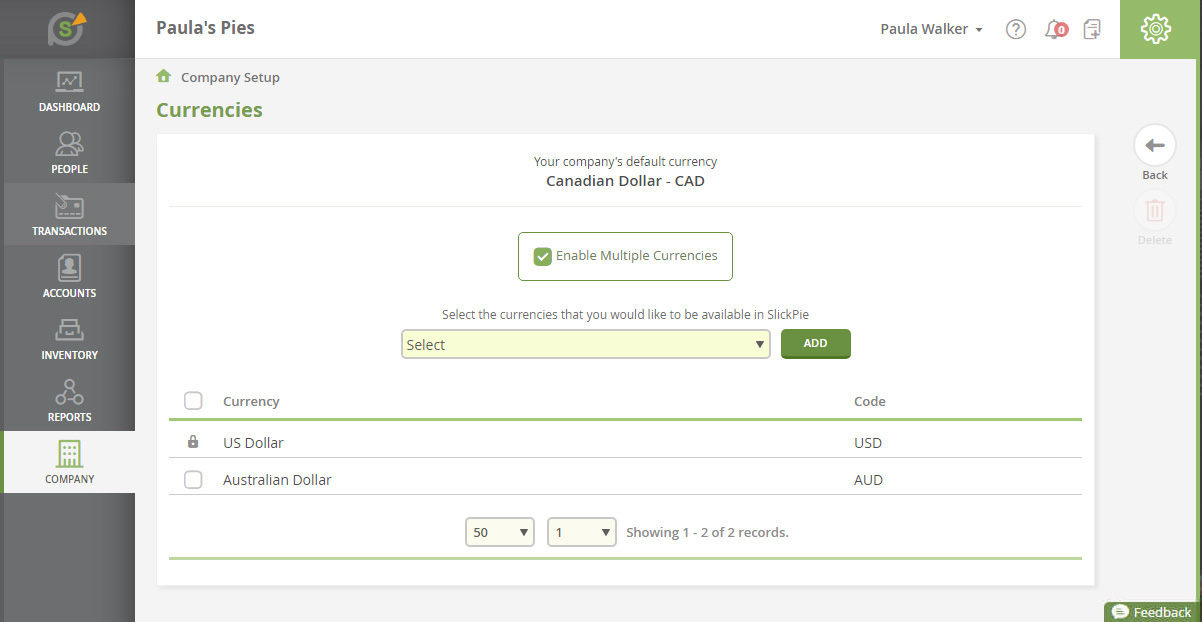Image resolution: width=1202 pixels, height=622 pixels.
Task: Click the Back arrow button
Action: [x=1154, y=146]
